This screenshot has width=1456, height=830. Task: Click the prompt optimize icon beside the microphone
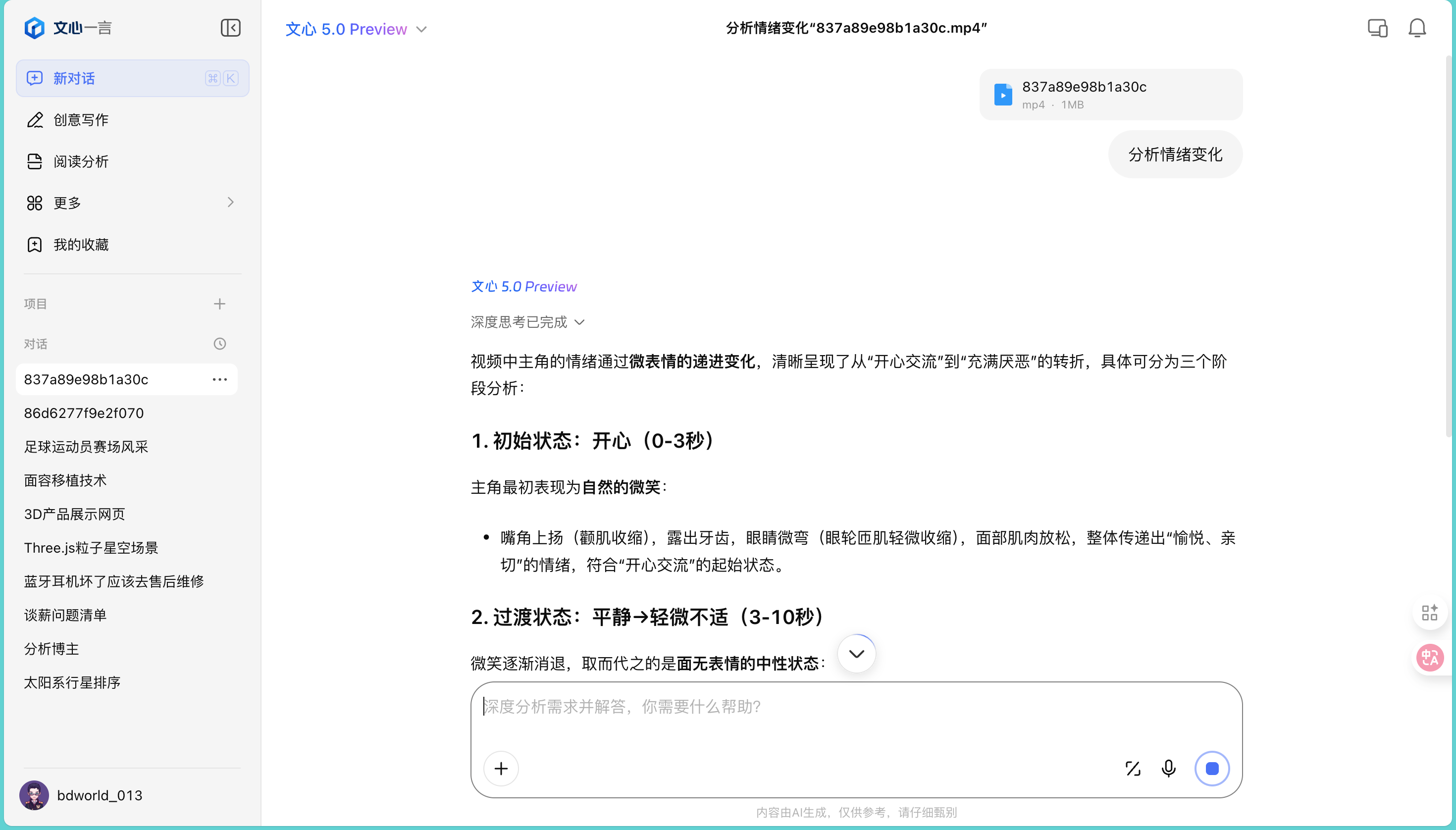[x=1133, y=769]
